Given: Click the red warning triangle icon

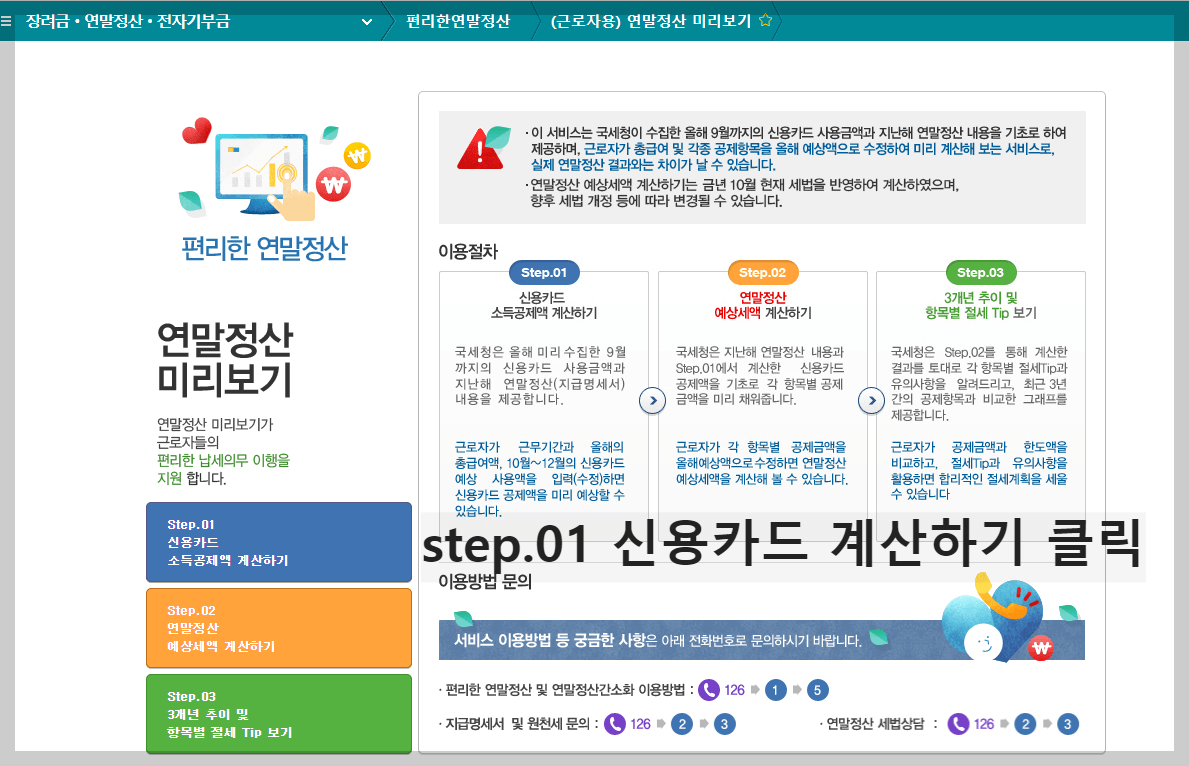Looking at the screenshot, I should tap(481, 146).
